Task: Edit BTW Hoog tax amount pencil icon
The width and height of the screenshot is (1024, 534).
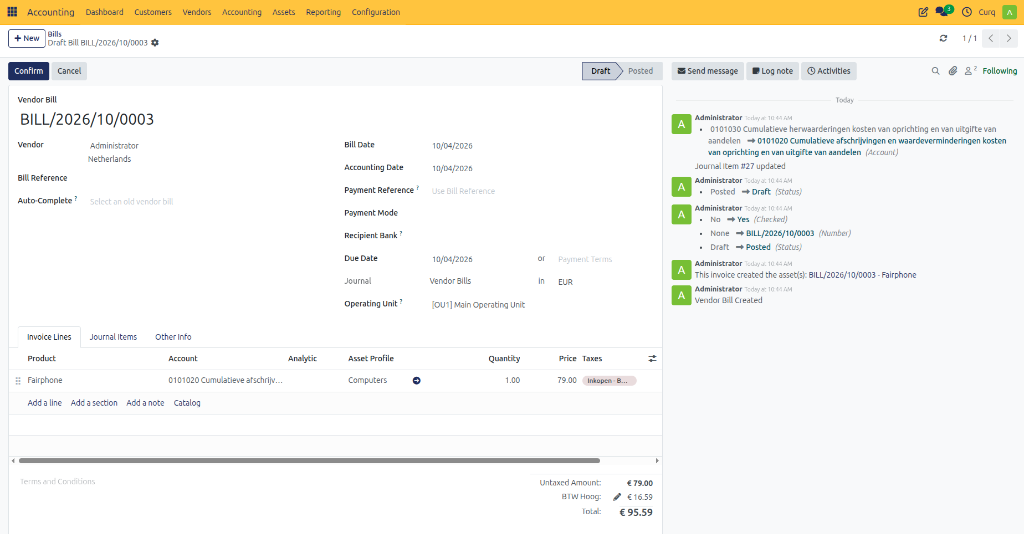Action: coord(616,497)
